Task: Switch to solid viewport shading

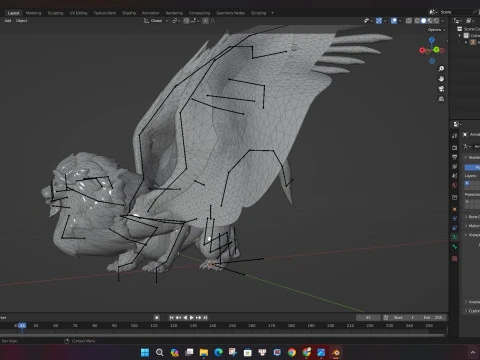Action: pyautogui.click(x=423, y=21)
